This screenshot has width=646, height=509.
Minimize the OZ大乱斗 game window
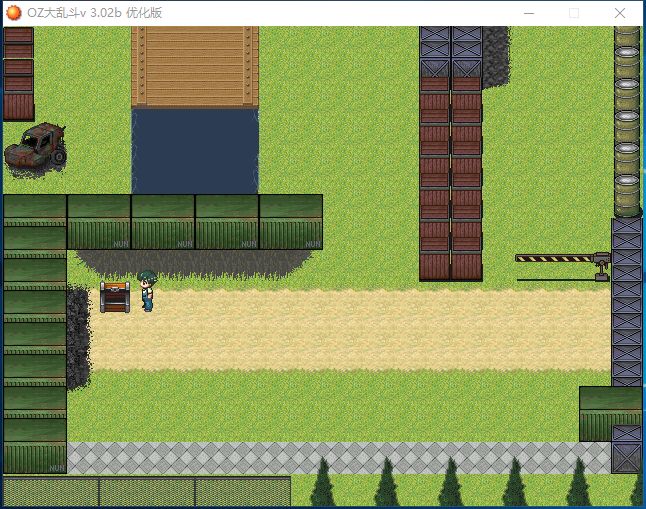point(529,13)
